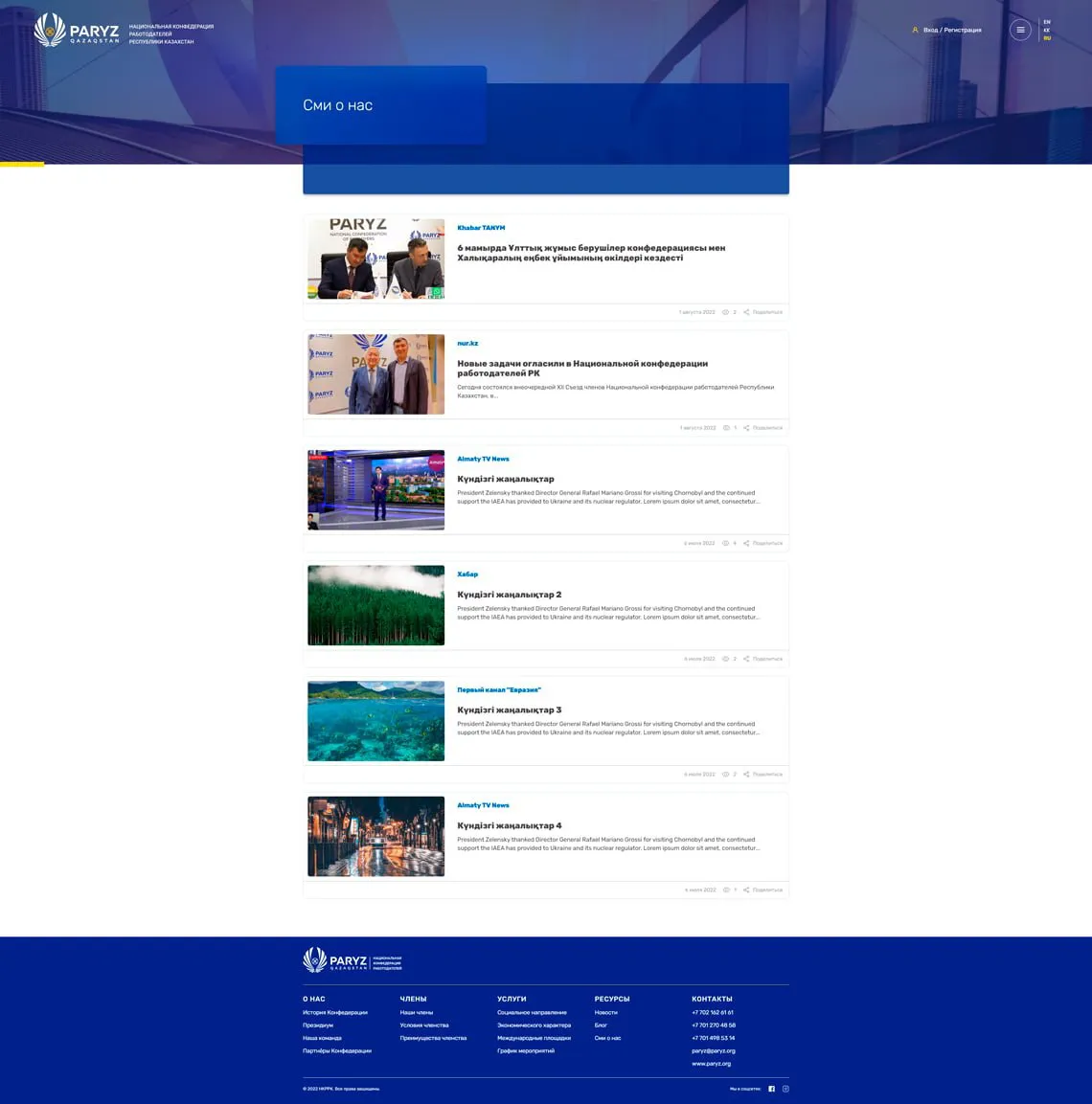The height and width of the screenshot is (1104, 1092).
Task: Switch site language to EN
Action: click(1047, 21)
